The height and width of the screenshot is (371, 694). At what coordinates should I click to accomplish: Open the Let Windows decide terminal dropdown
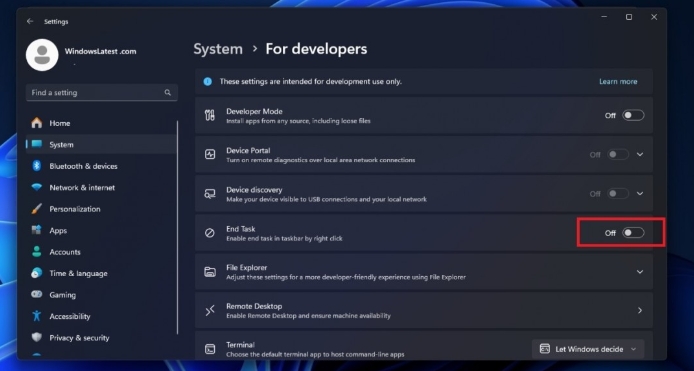[588, 349]
